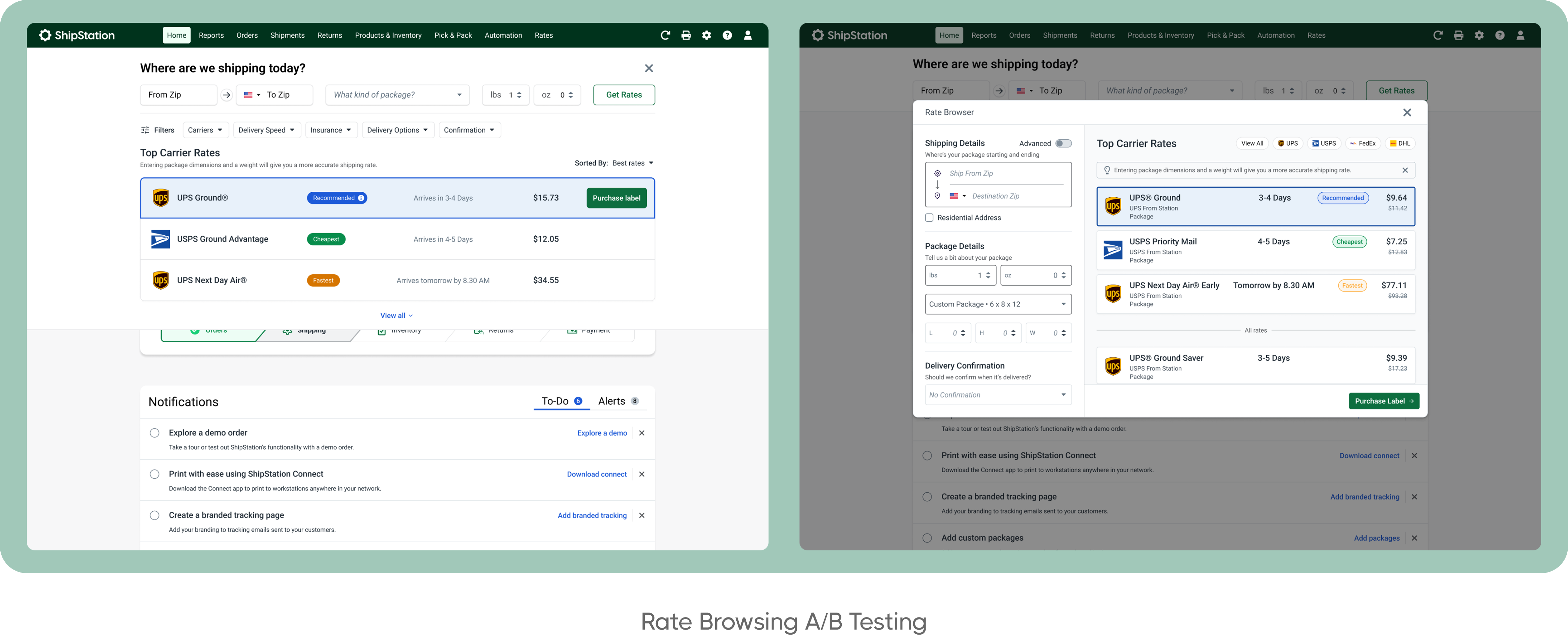Screen dimensions: 1568x643
Task: Open the Delivery Speed filter dropdown
Action: point(266,130)
